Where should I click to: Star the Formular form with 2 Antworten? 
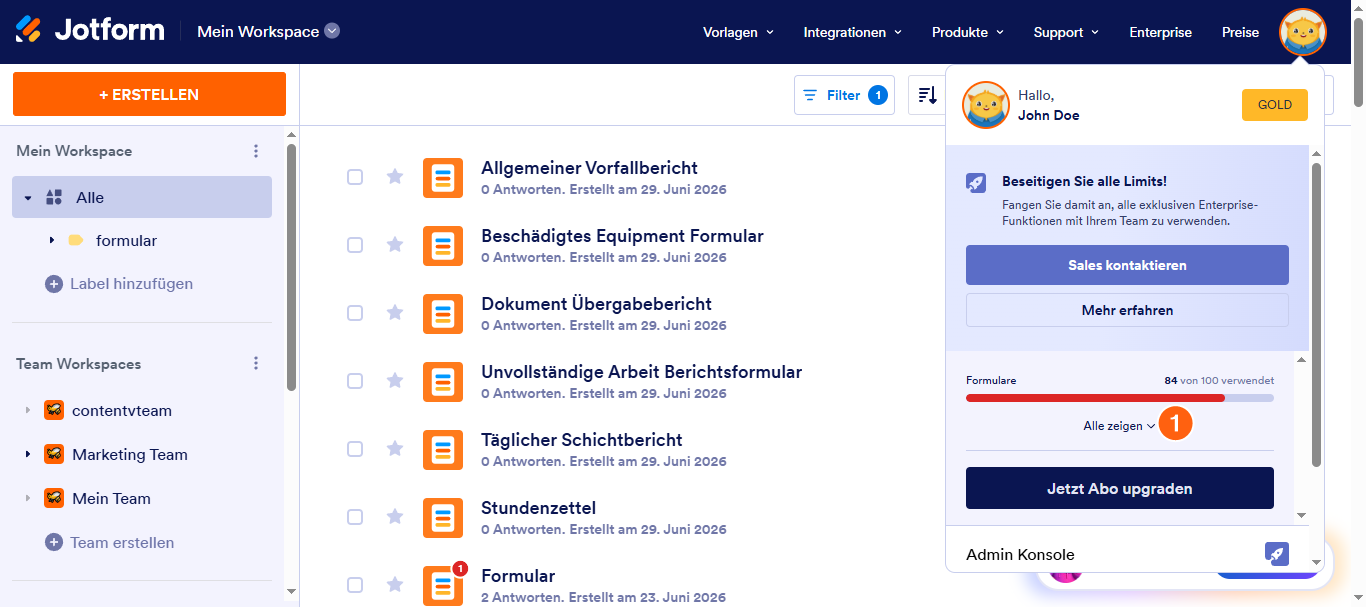coord(395,585)
